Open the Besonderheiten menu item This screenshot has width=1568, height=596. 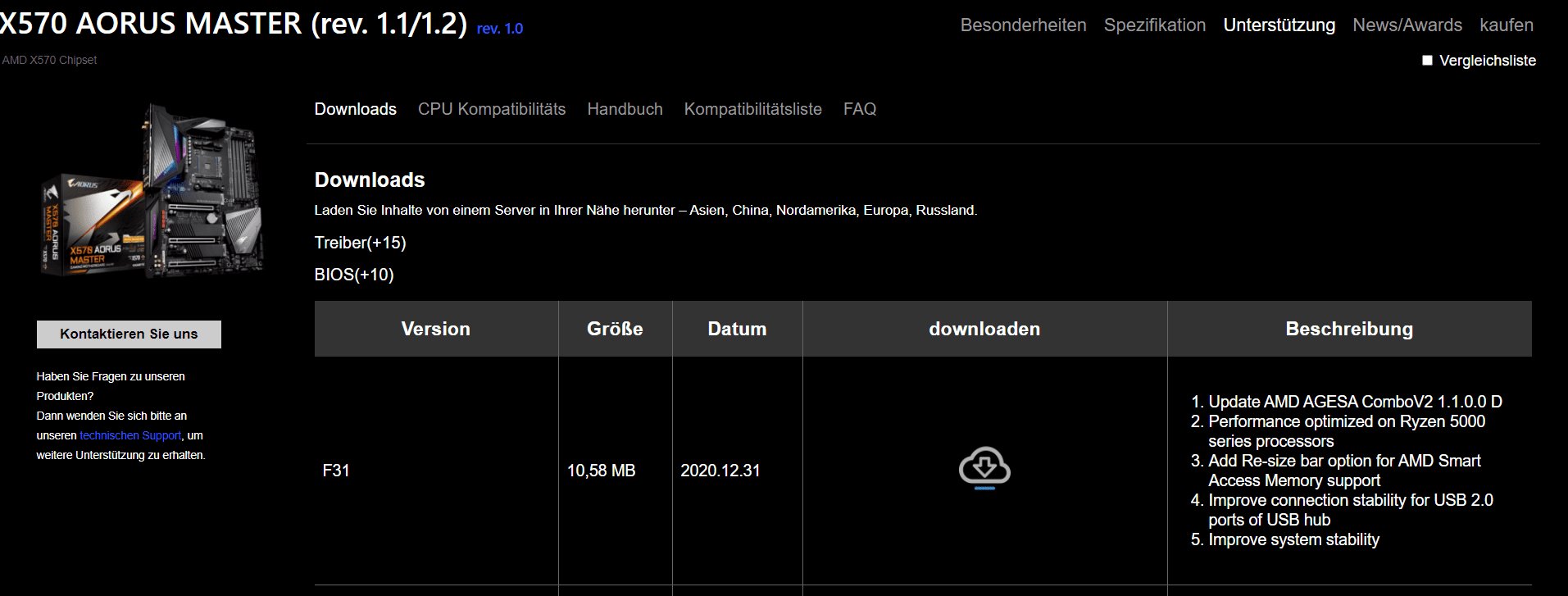click(1023, 25)
